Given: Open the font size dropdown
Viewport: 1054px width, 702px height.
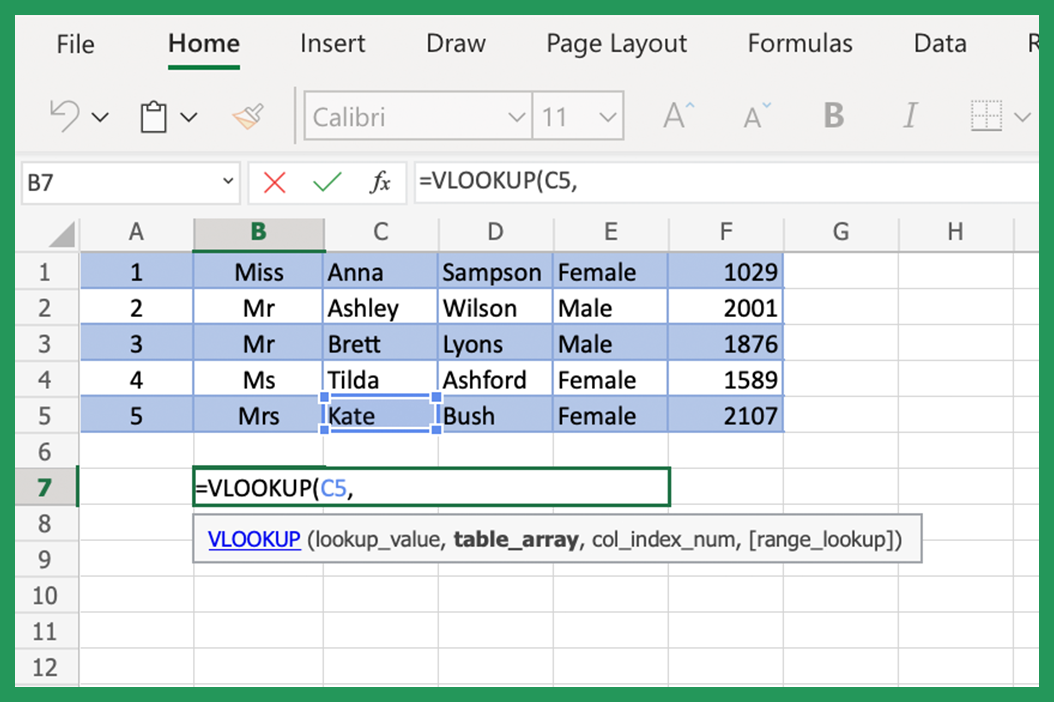Looking at the screenshot, I should pos(606,115).
